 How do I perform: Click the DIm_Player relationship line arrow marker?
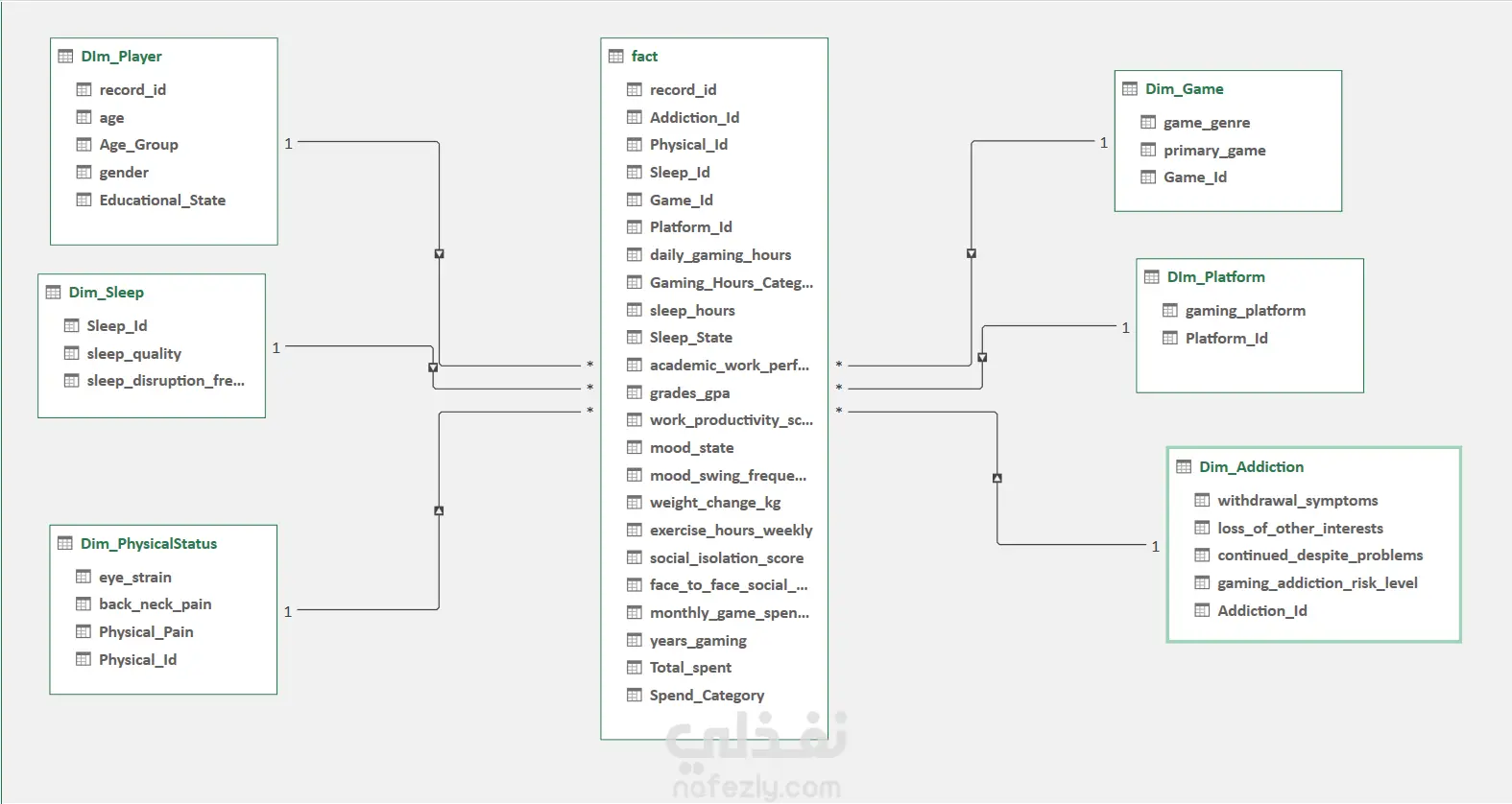[x=439, y=254]
